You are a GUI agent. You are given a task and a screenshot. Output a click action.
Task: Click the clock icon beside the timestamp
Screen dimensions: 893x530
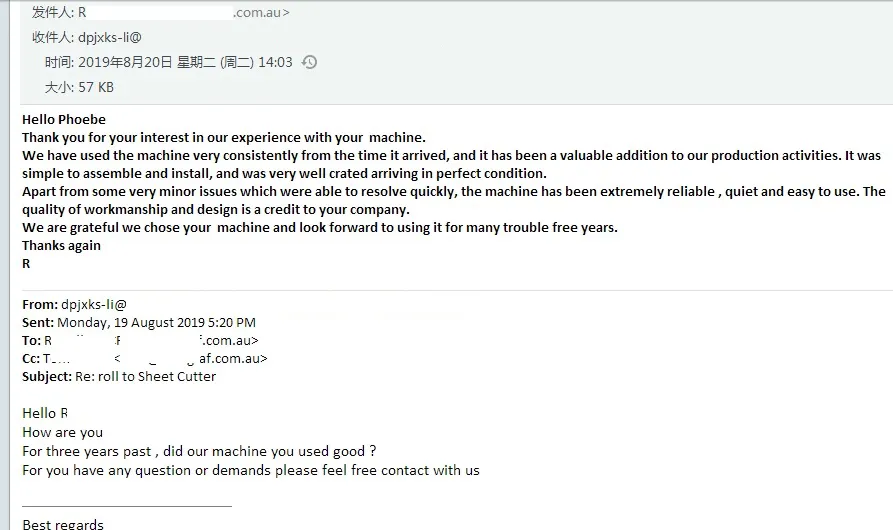(x=310, y=62)
